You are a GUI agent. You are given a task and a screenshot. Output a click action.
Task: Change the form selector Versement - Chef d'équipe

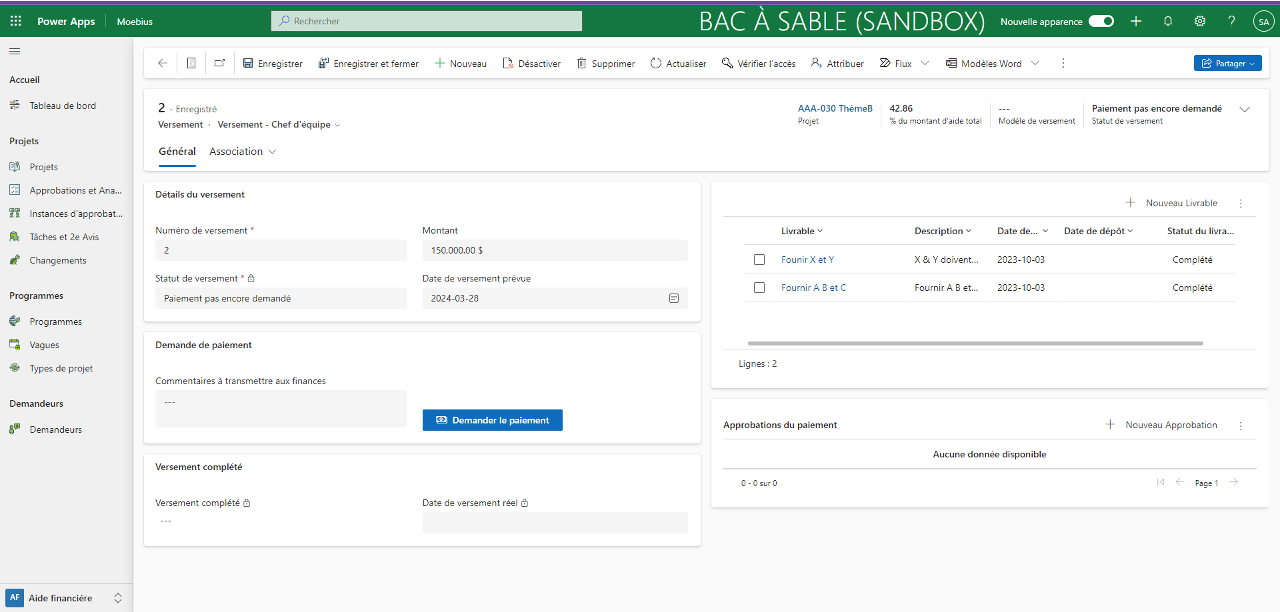pyautogui.click(x=279, y=125)
